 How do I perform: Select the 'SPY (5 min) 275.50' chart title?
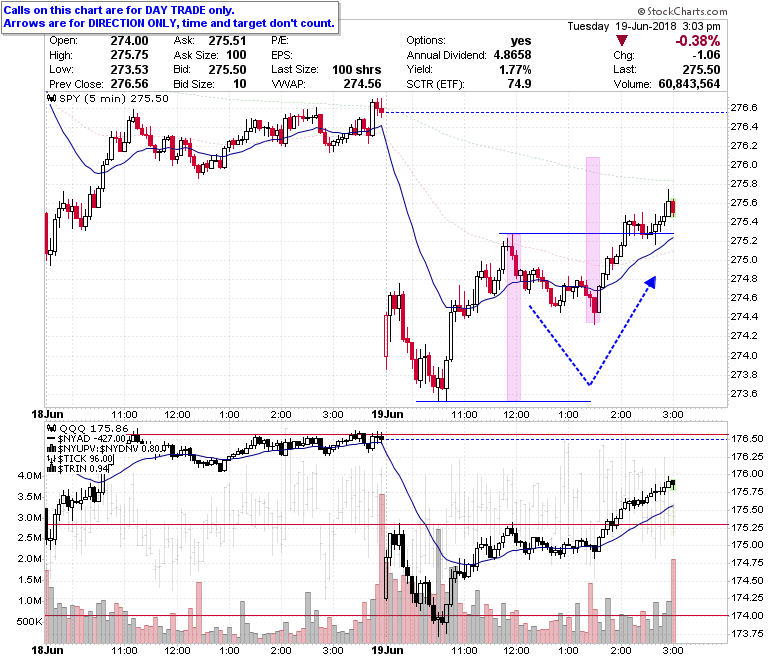(x=114, y=98)
